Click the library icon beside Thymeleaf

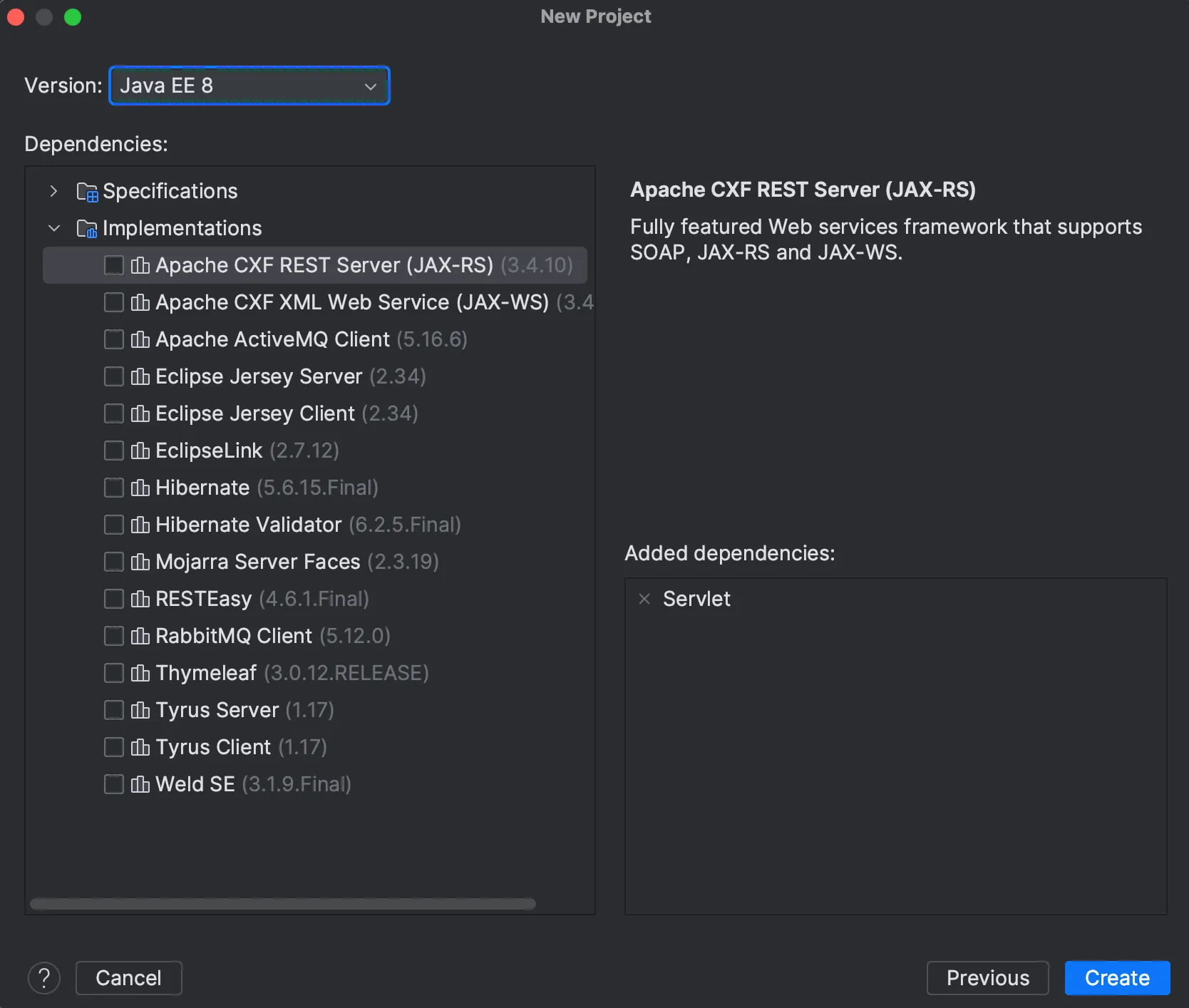point(140,673)
